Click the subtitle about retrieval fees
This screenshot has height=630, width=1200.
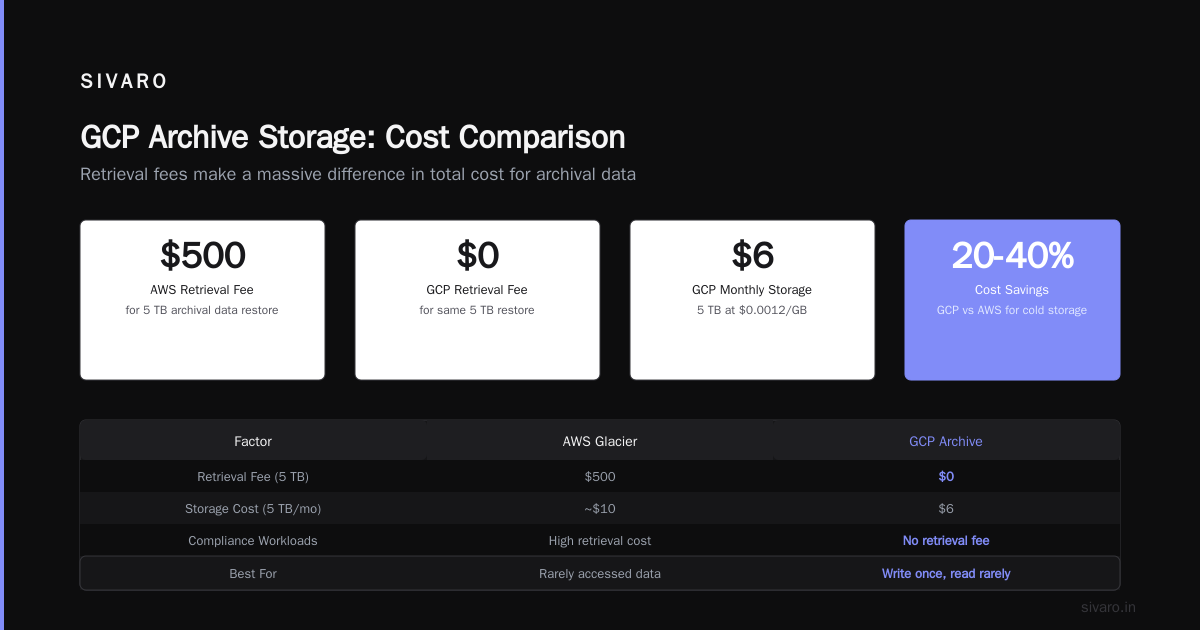tap(358, 174)
